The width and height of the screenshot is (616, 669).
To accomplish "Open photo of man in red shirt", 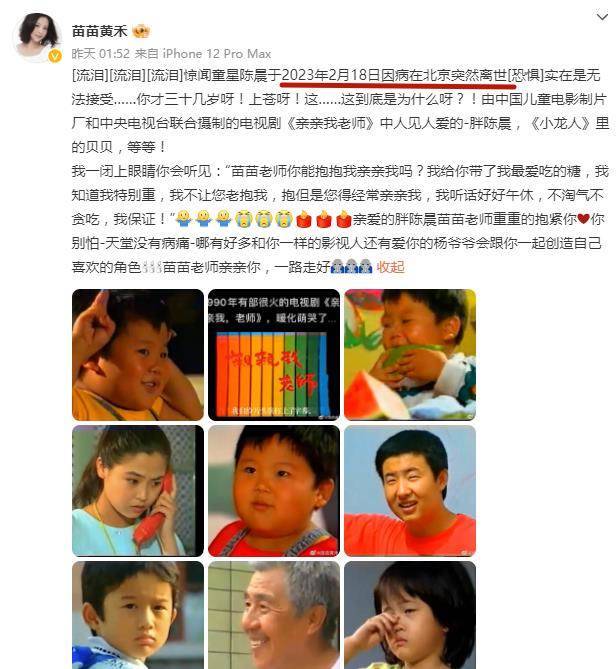I will [410, 491].
